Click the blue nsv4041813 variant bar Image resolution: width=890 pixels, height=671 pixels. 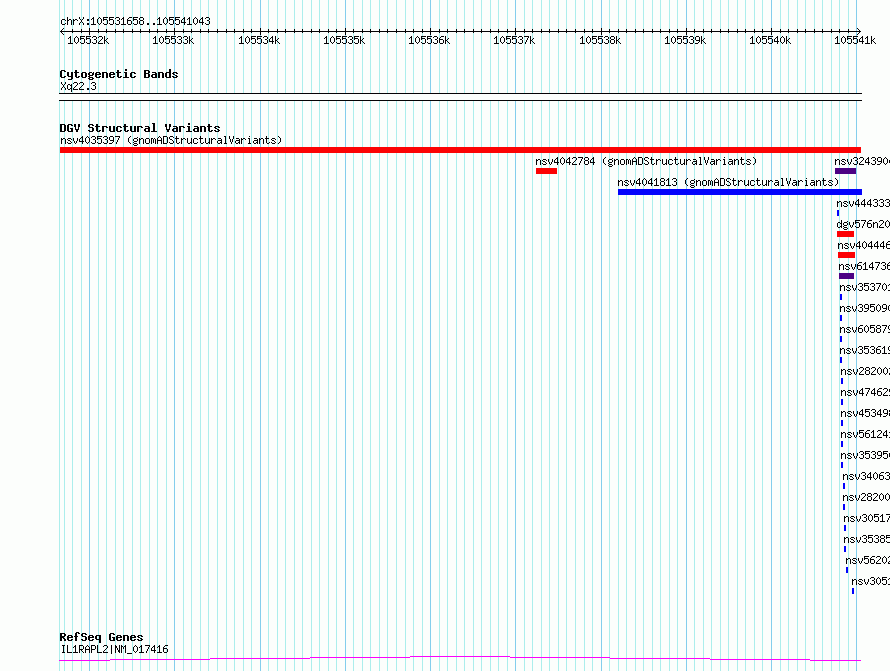tap(740, 192)
